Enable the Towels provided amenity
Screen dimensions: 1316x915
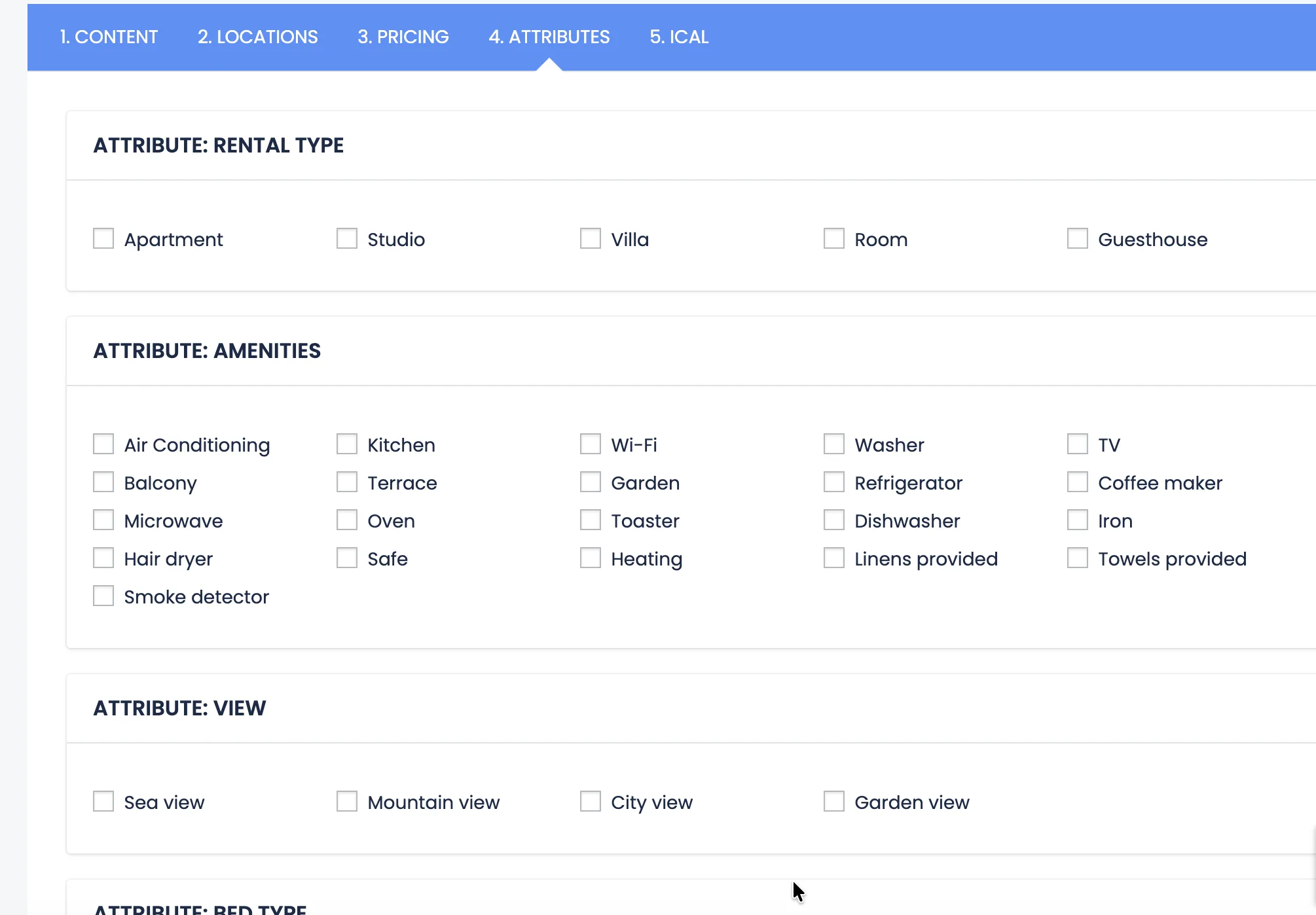tap(1078, 558)
